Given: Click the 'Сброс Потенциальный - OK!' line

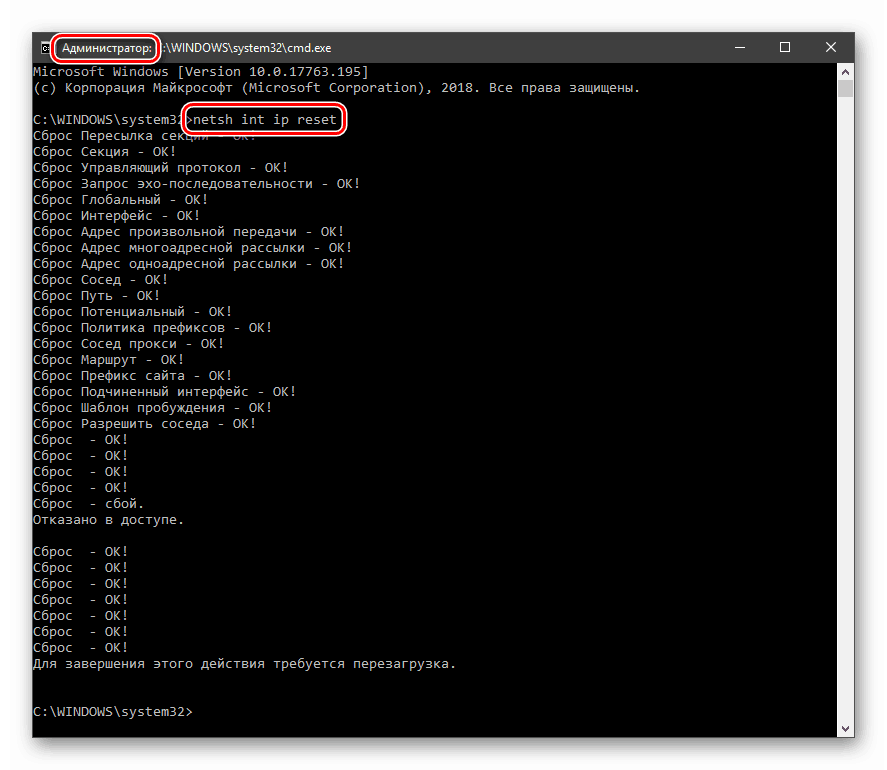Looking at the screenshot, I should (132, 311).
